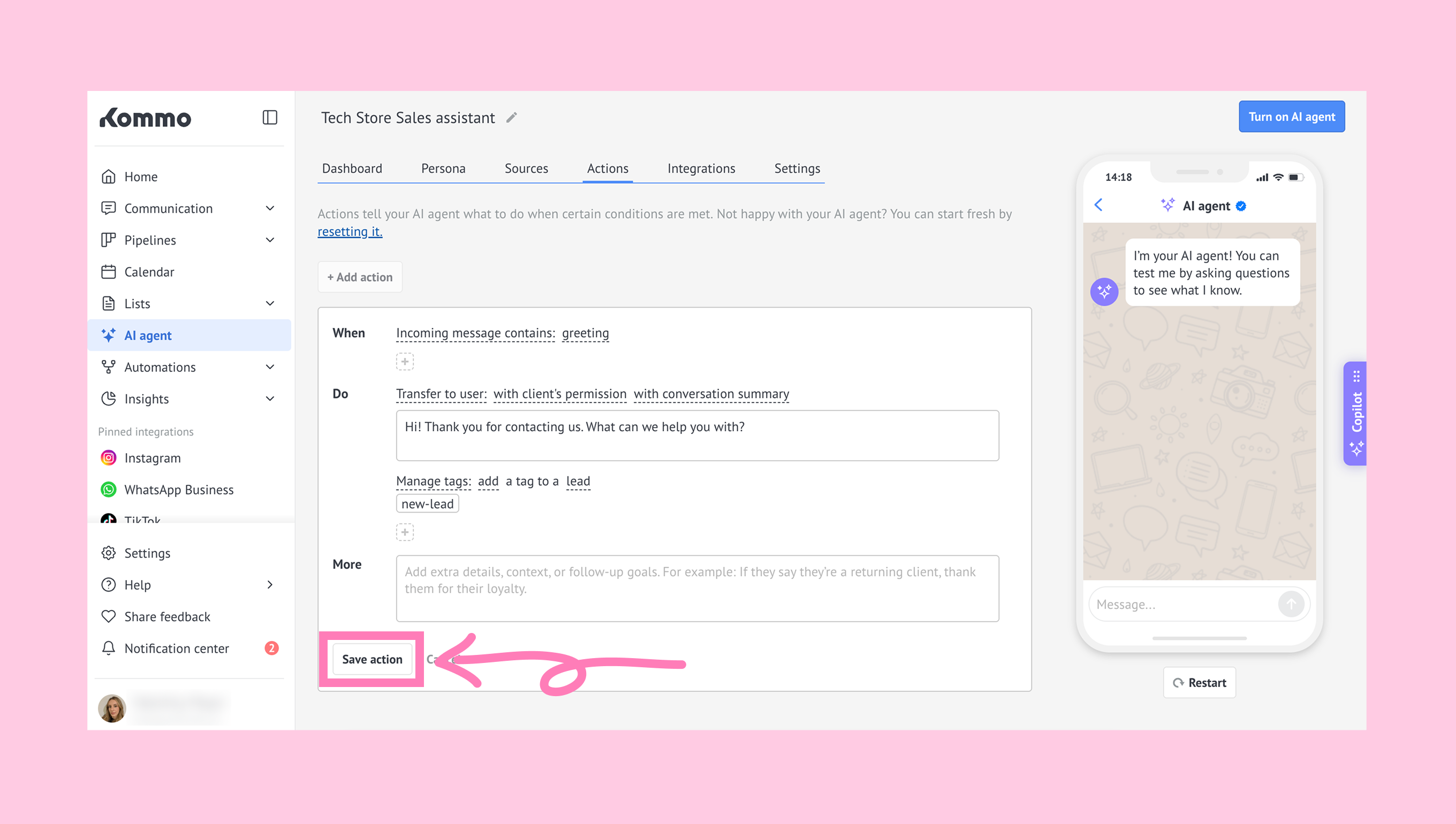The height and width of the screenshot is (824, 1456).
Task: Click the More details text area
Action: pyautogui.click(x=697, y=588)
